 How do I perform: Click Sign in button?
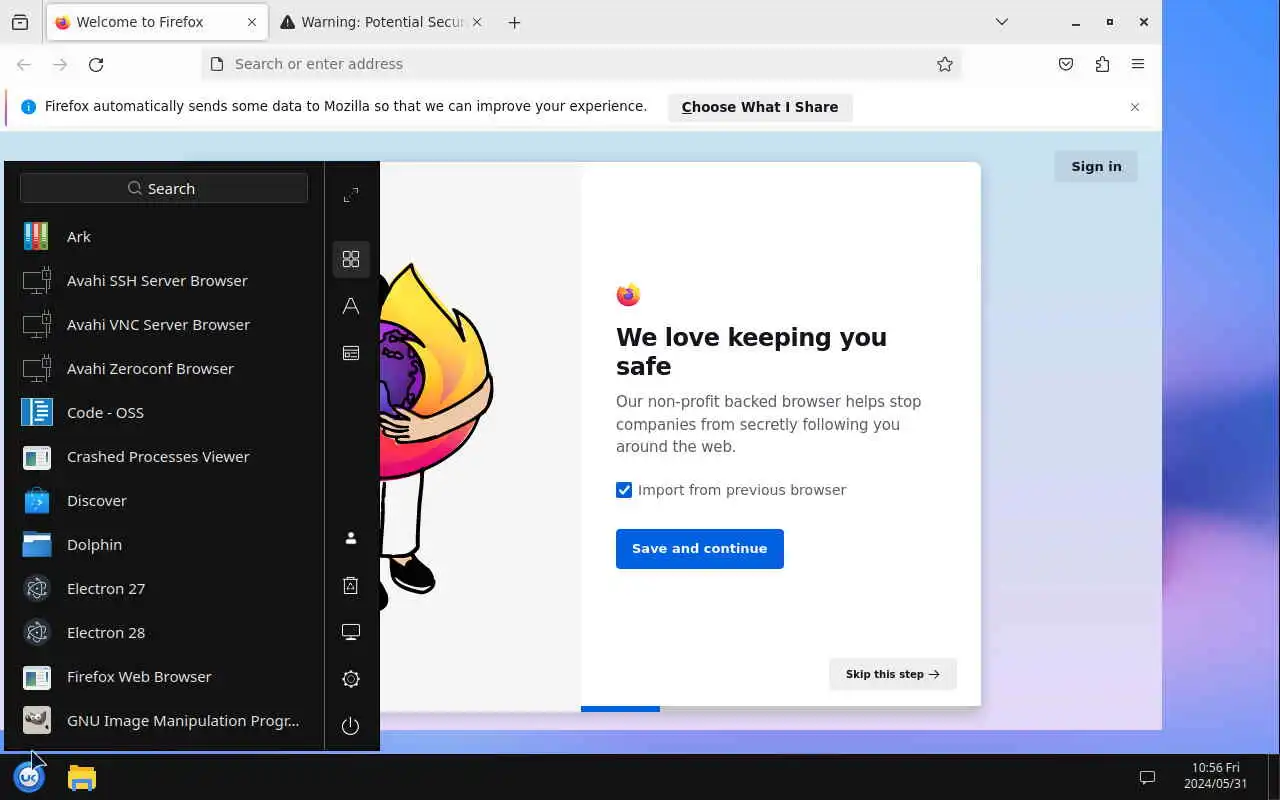[1096, 167]
